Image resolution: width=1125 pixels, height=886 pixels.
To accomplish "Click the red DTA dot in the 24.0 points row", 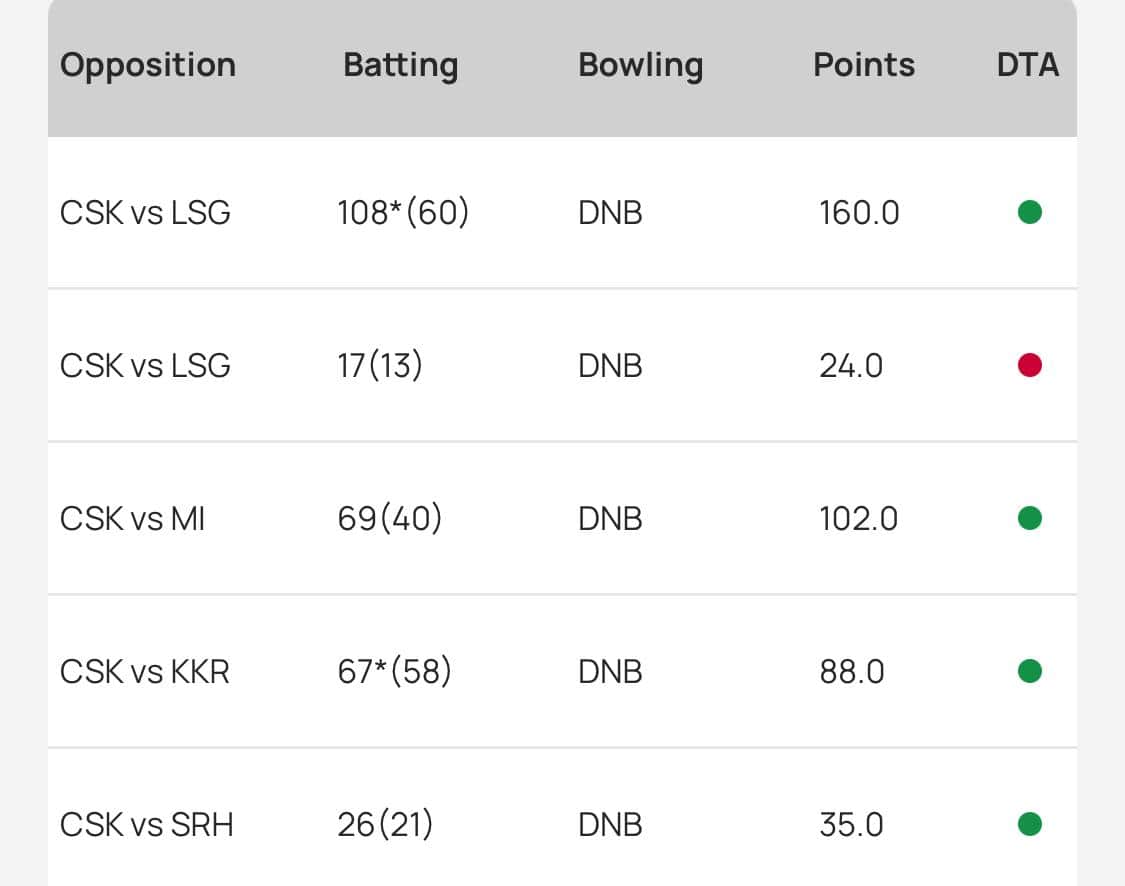I will tap(1029, 365).
